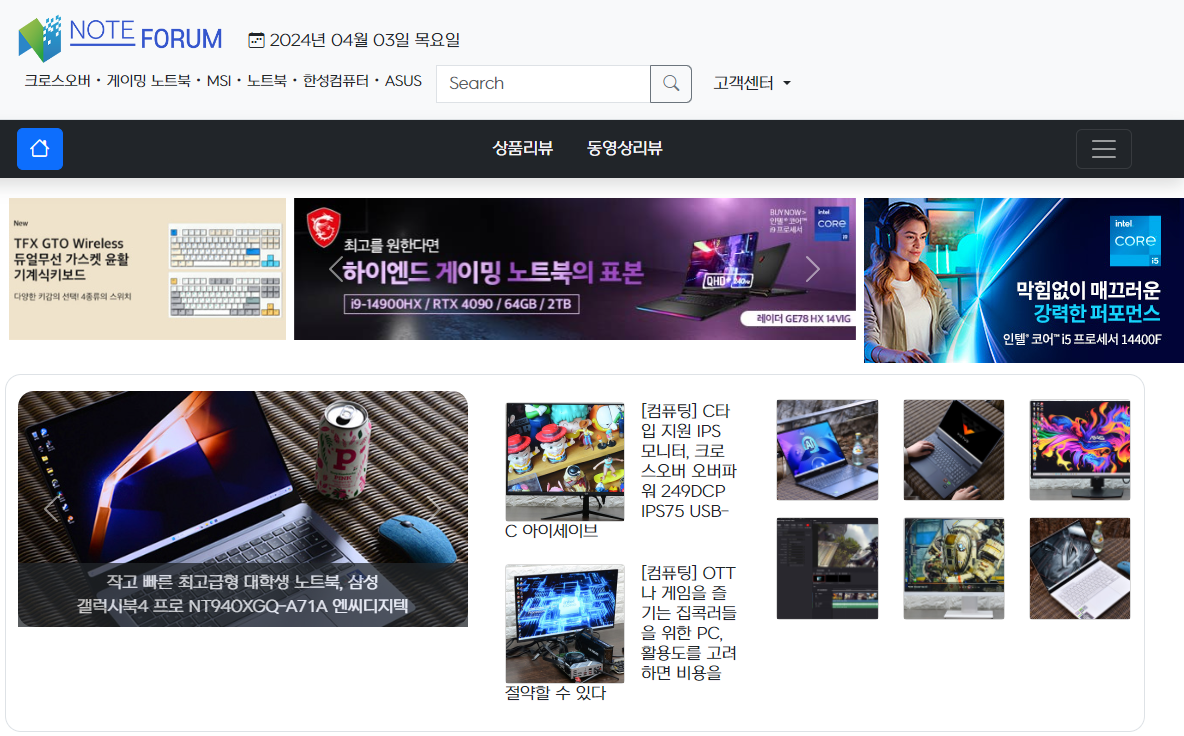Click the calendar icon beside the date

257,40
